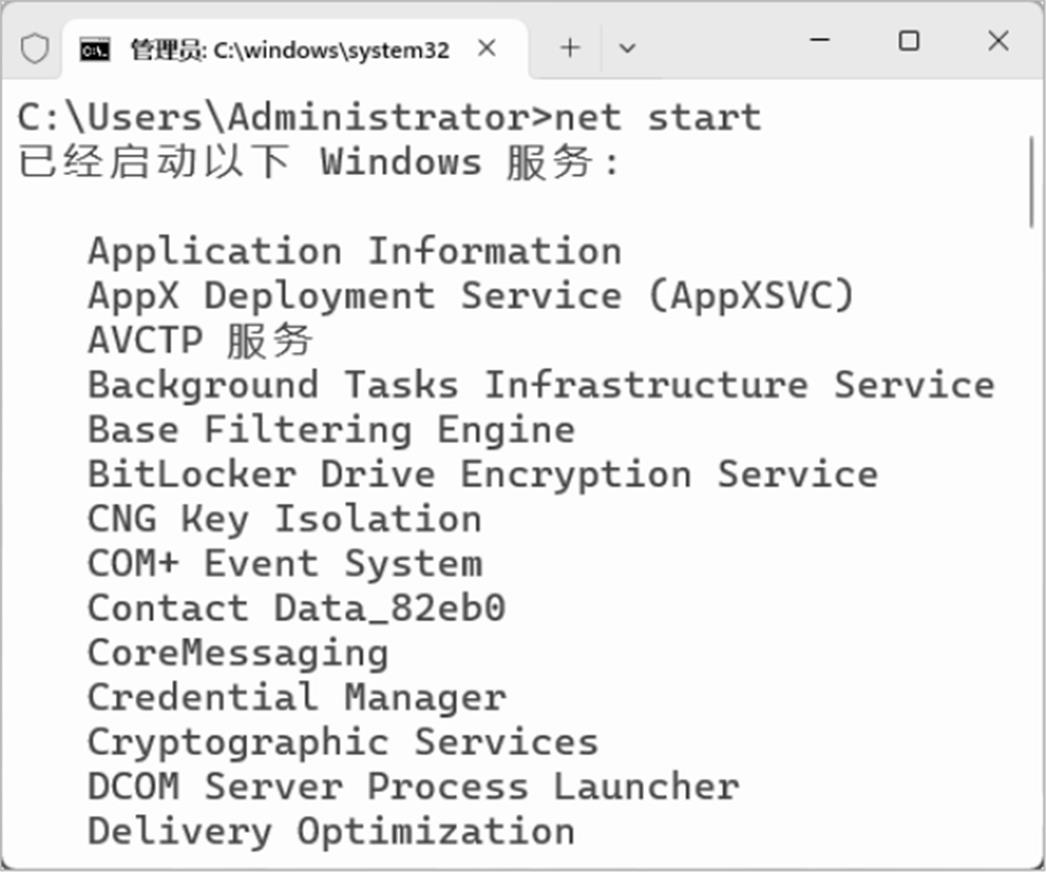
Task: Expand the new tab profile dropdown
Action: coord(627,48)
